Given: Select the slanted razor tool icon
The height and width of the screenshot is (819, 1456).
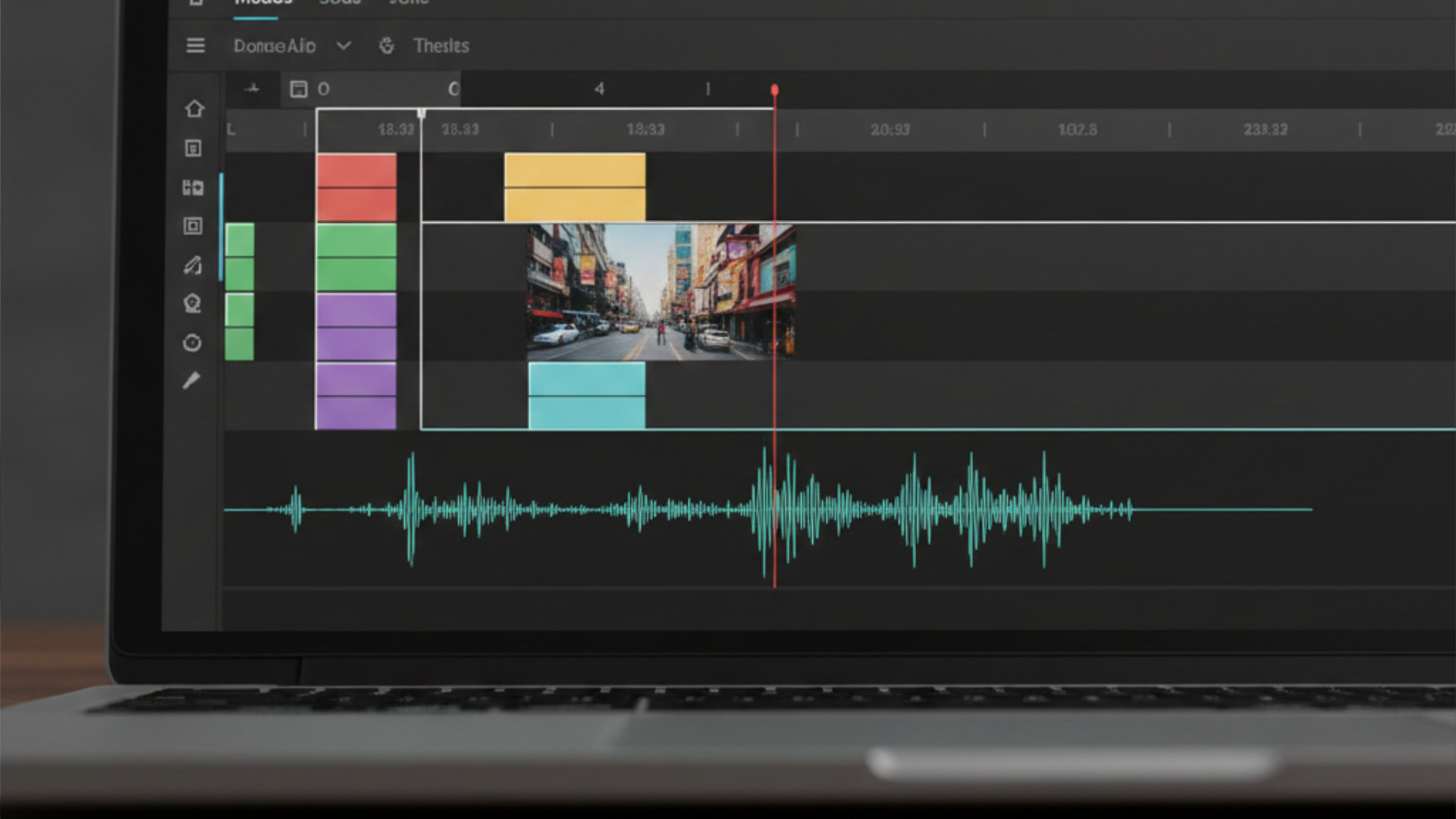Looking at the screenshot, I should [193, 265].
